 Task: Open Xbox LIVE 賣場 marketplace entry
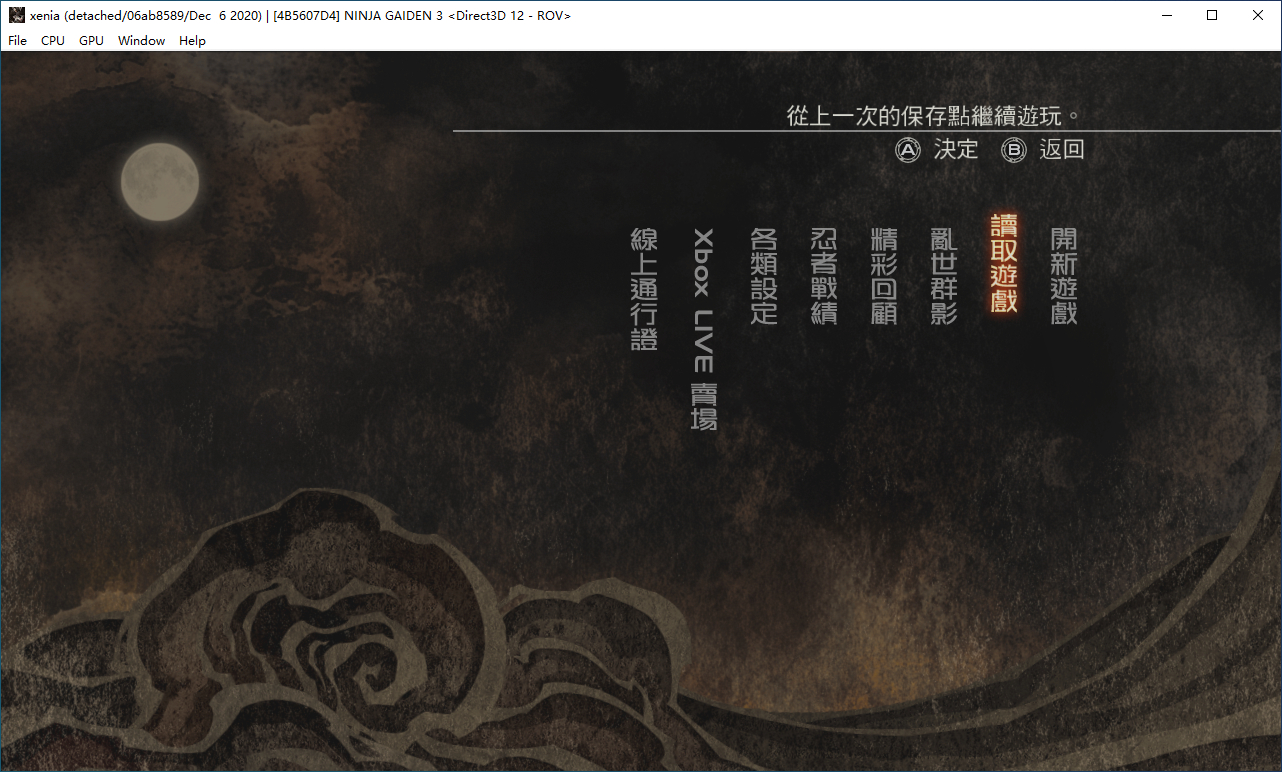(704, 329)
